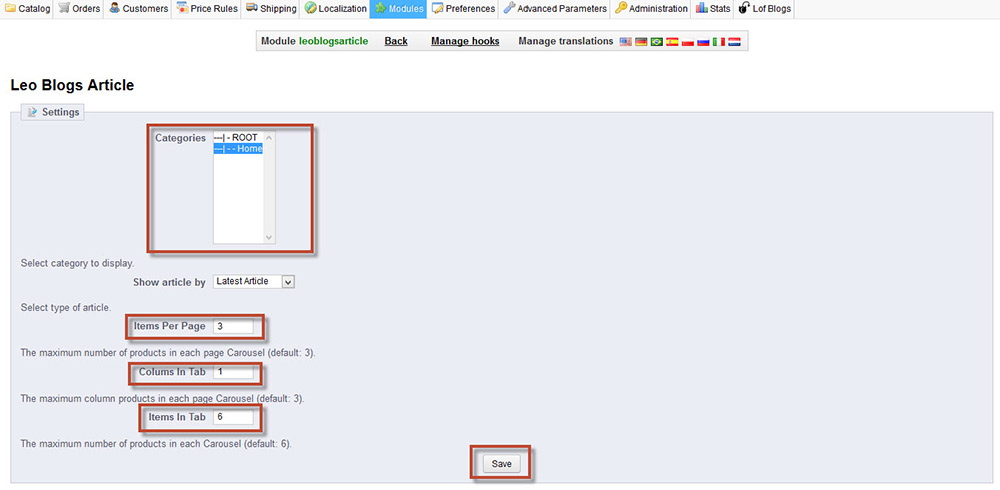Click the module name leoblogsarticle
The height and width of the screenshot is (490, 1000).
coord(334,41)
